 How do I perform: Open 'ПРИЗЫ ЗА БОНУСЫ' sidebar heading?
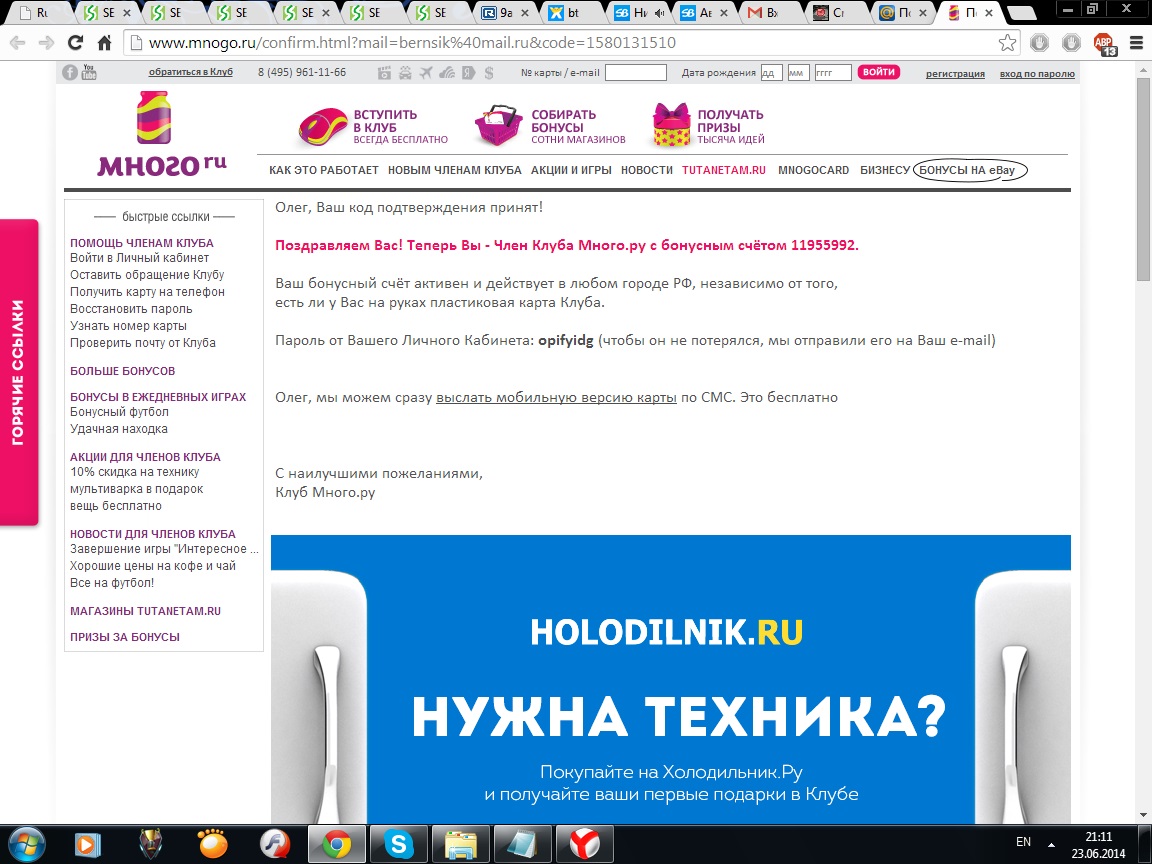pos(125,637)
